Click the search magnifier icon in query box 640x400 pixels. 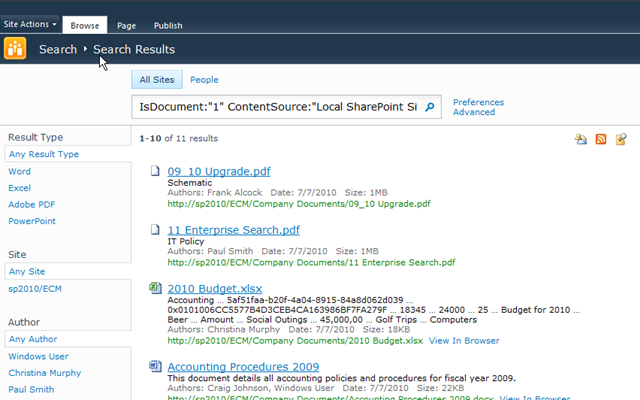[x=429, y=107]
